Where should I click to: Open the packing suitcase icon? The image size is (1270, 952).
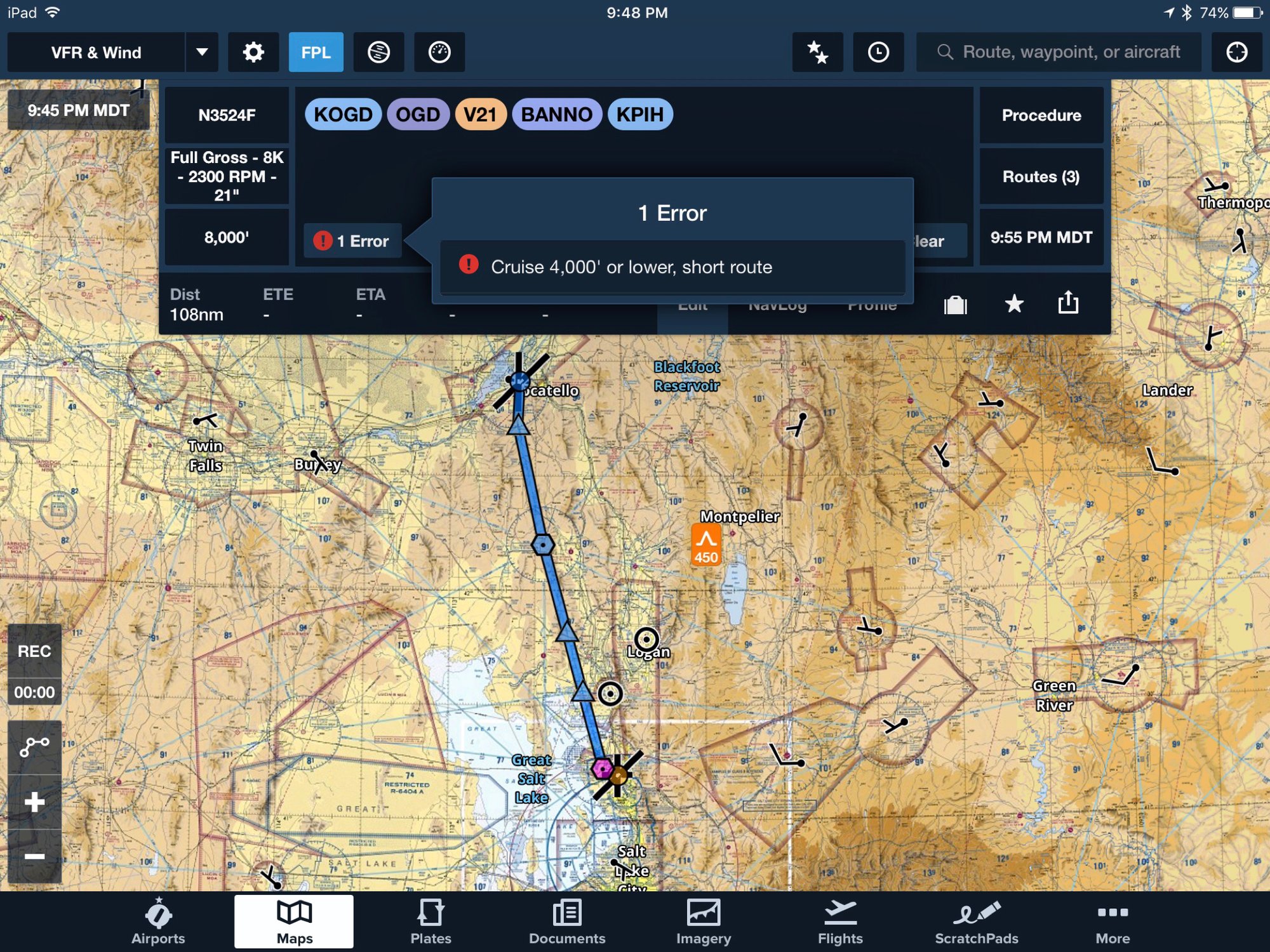click(955, 305)
